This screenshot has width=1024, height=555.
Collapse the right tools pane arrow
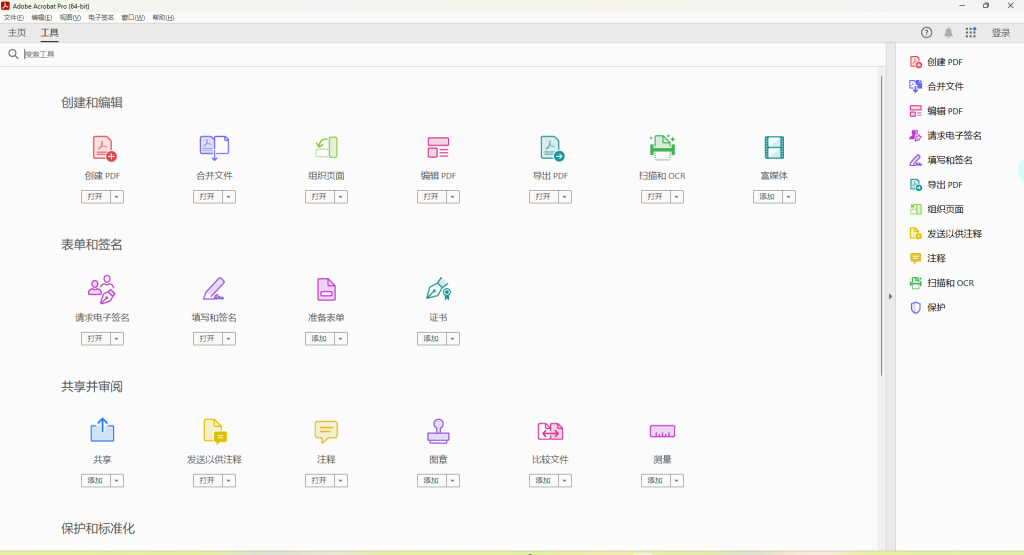pyautogui.click(x=889, y=296)
